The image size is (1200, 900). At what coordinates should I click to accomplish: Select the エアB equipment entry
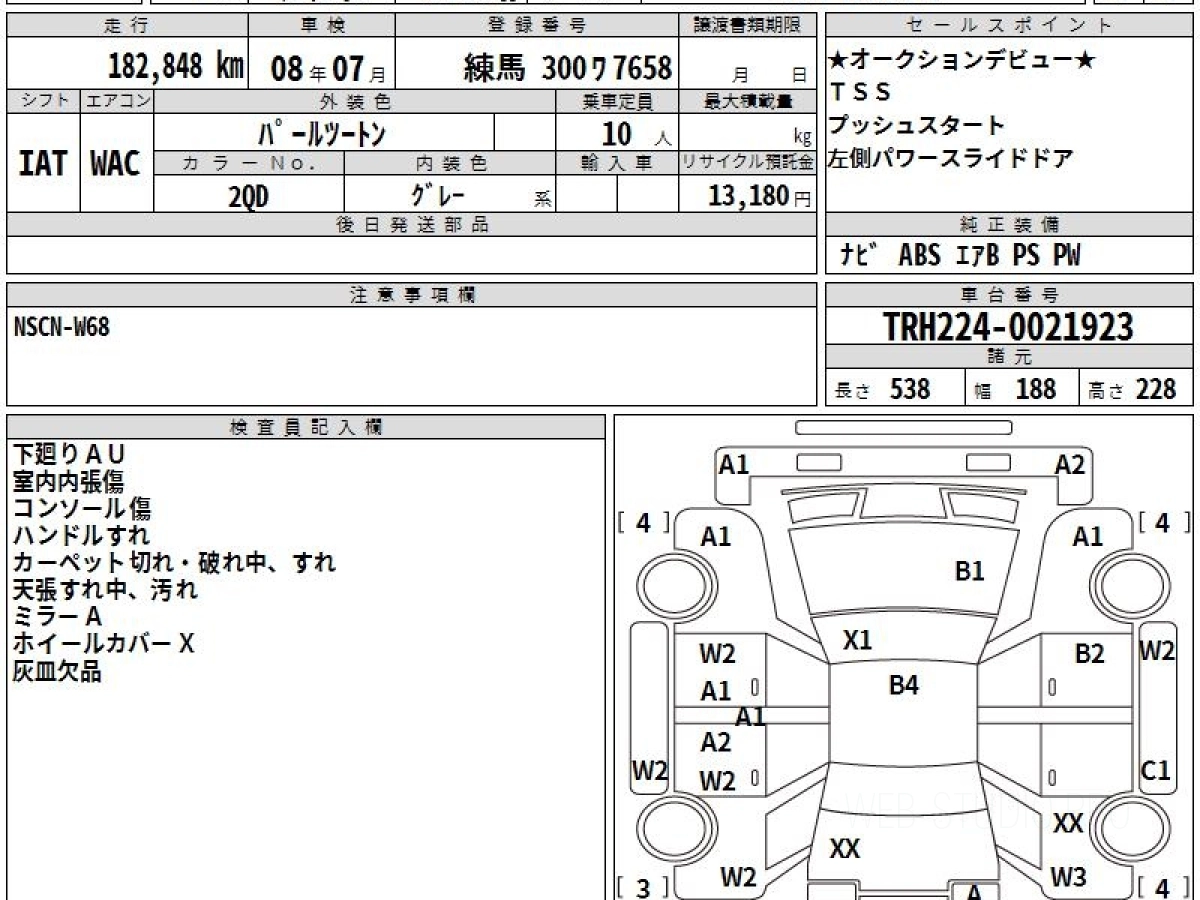976,255
